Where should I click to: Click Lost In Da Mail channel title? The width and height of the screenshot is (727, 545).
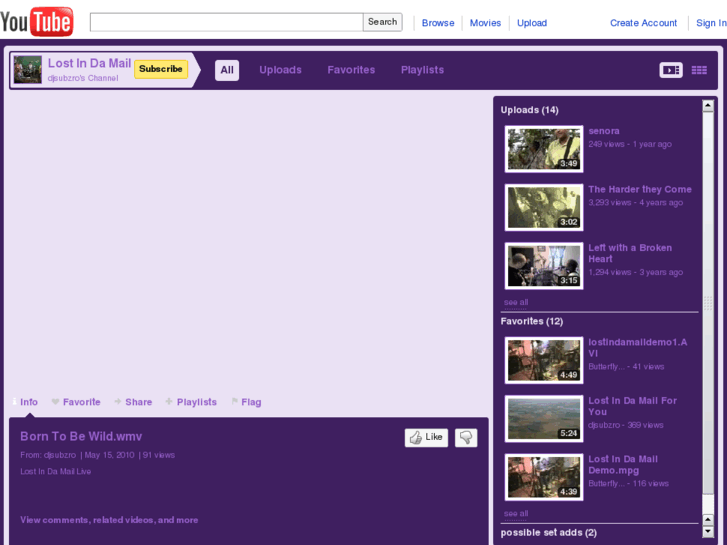pos(89,64)
